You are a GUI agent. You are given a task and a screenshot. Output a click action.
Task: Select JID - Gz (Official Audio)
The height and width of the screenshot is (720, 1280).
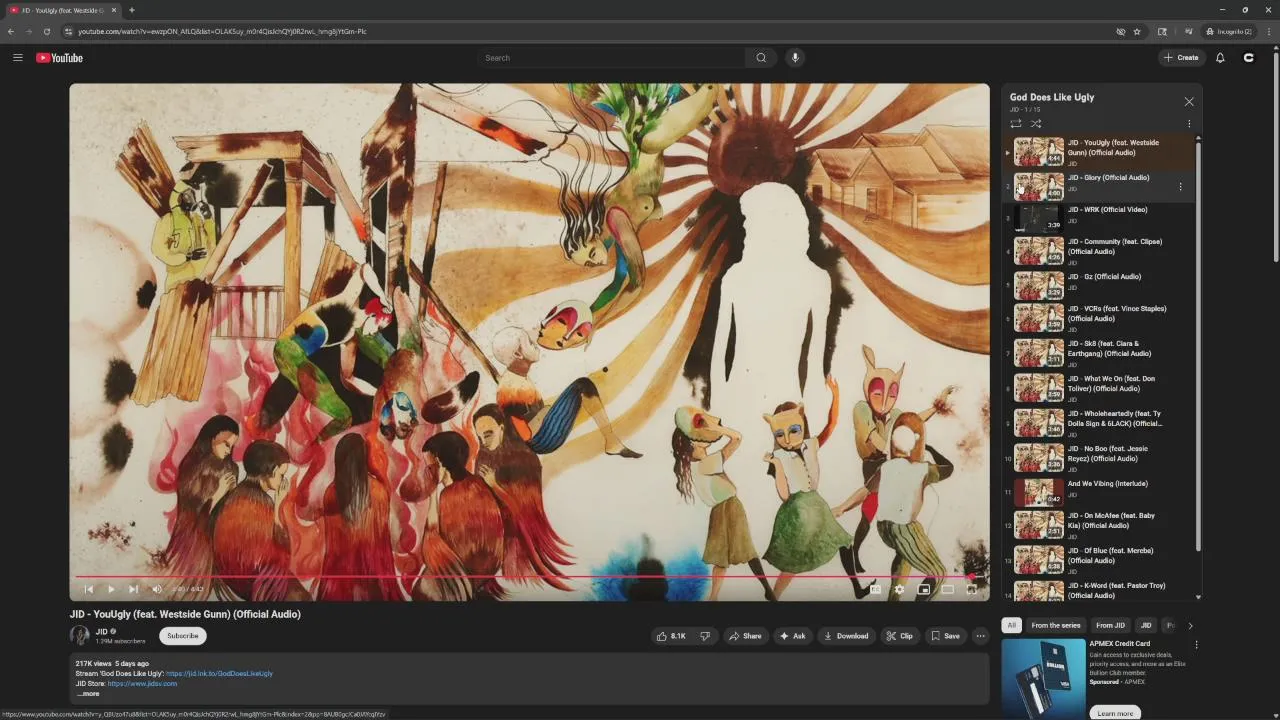point(1098,285)
